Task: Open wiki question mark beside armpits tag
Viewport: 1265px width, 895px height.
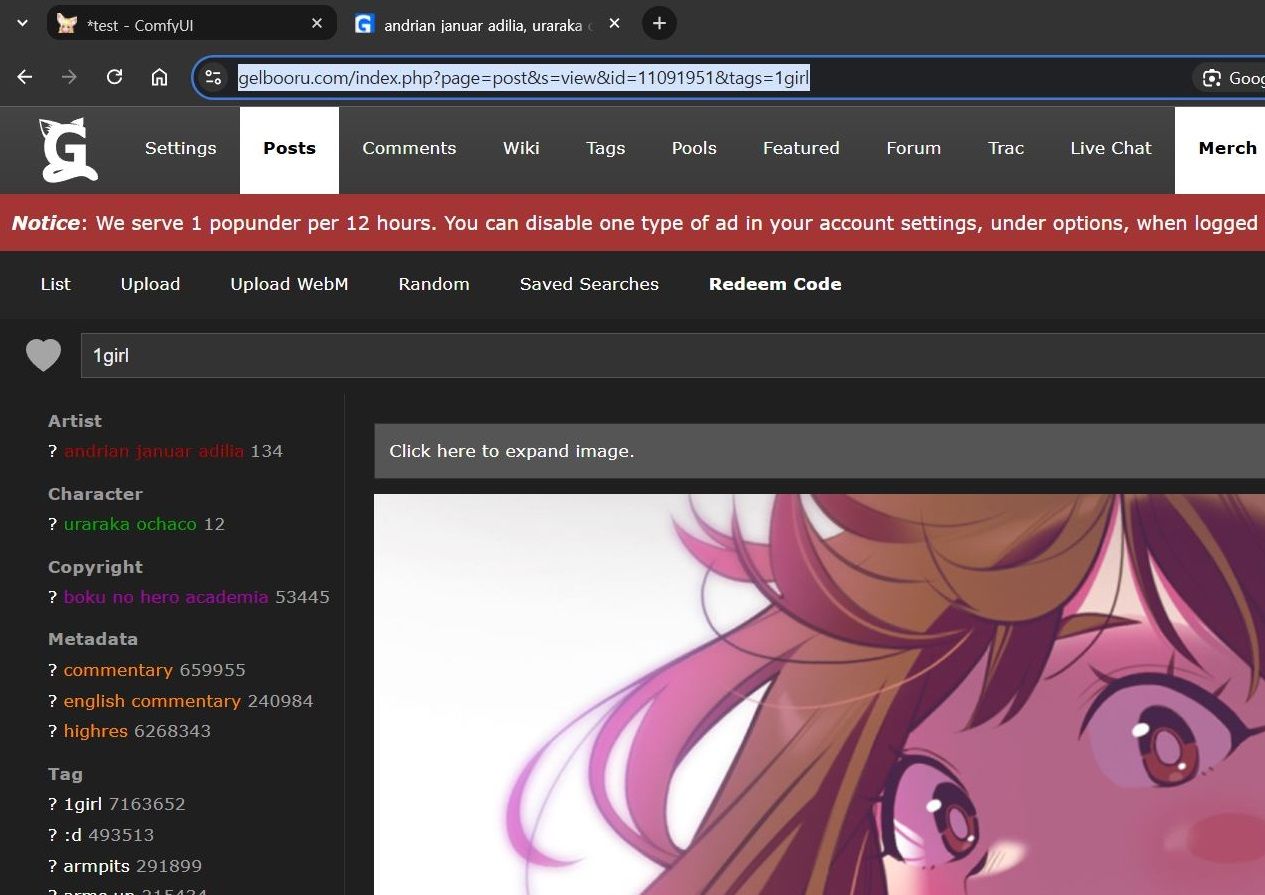Action: tap(53, 866)
